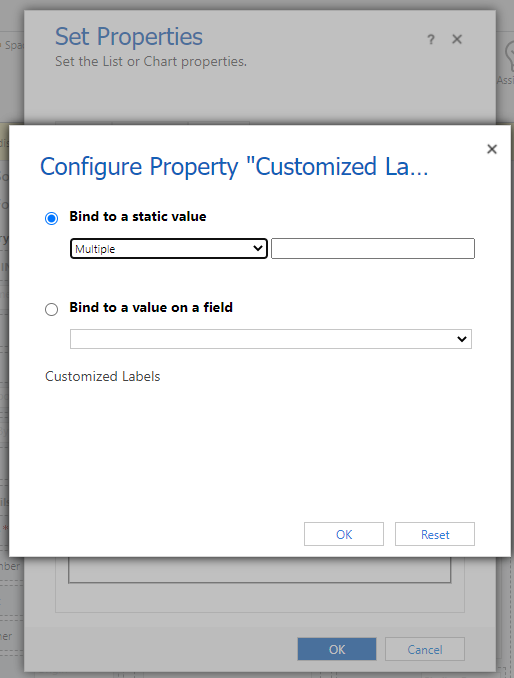The width and height of the screenshot is (514, 678).
Task: Click the Reset button
Action: (x=435, y=534)
